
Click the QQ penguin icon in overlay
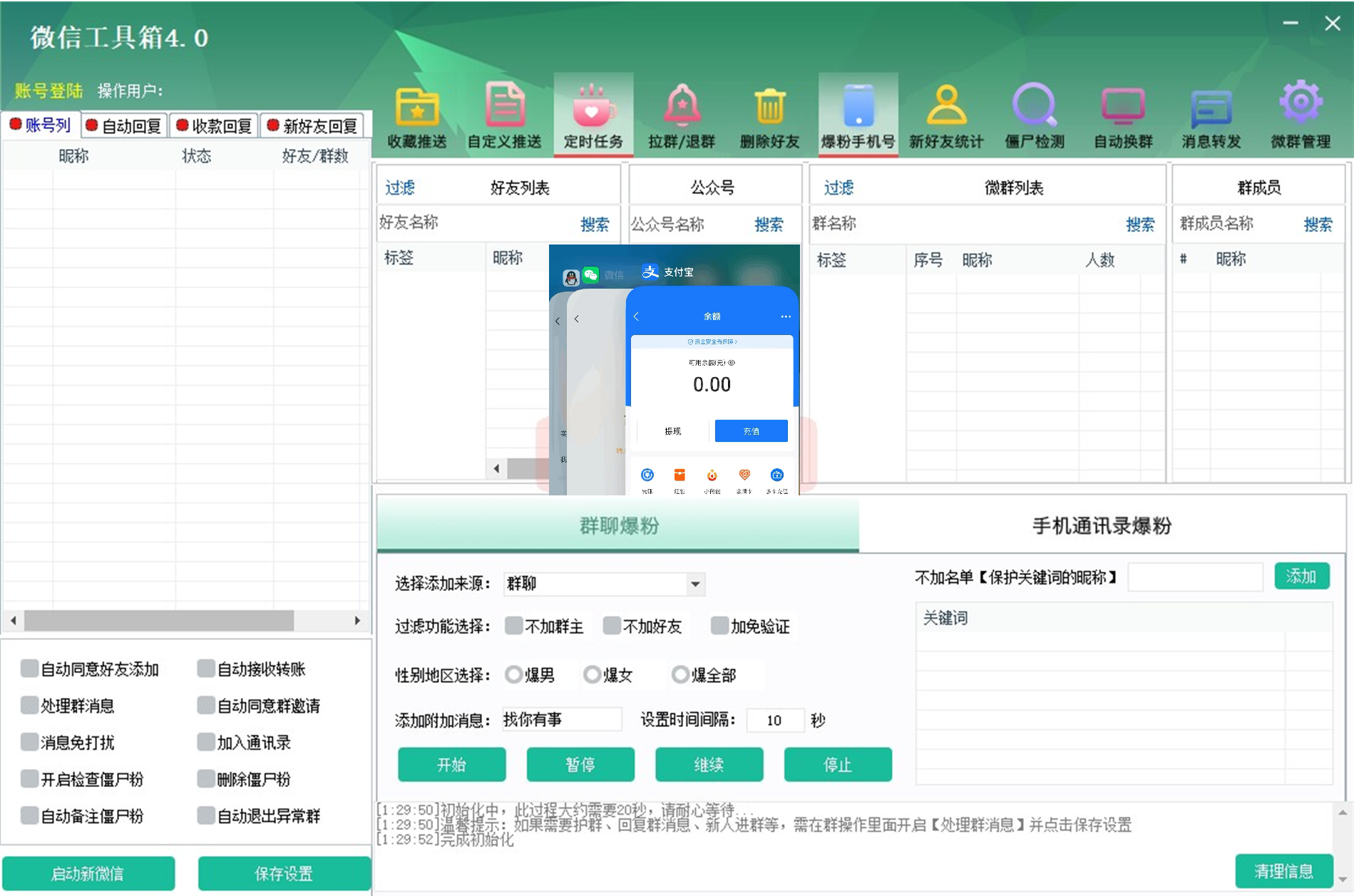[571, 277]
